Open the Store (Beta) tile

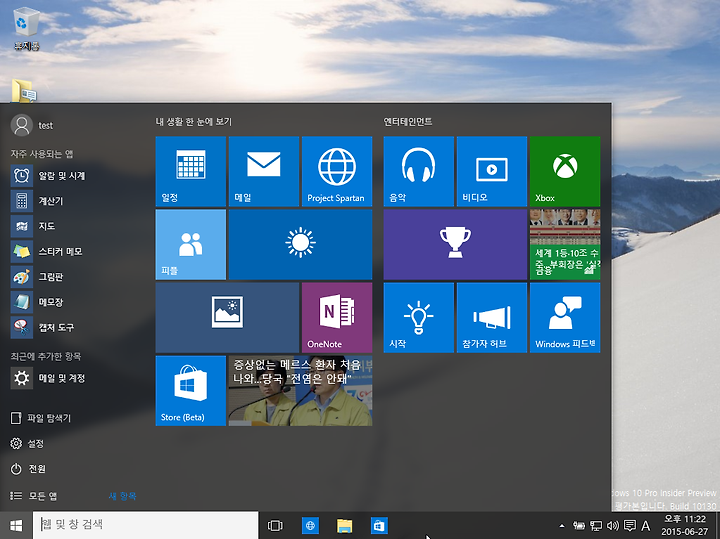pyautogui.click(x=191, y=390)
